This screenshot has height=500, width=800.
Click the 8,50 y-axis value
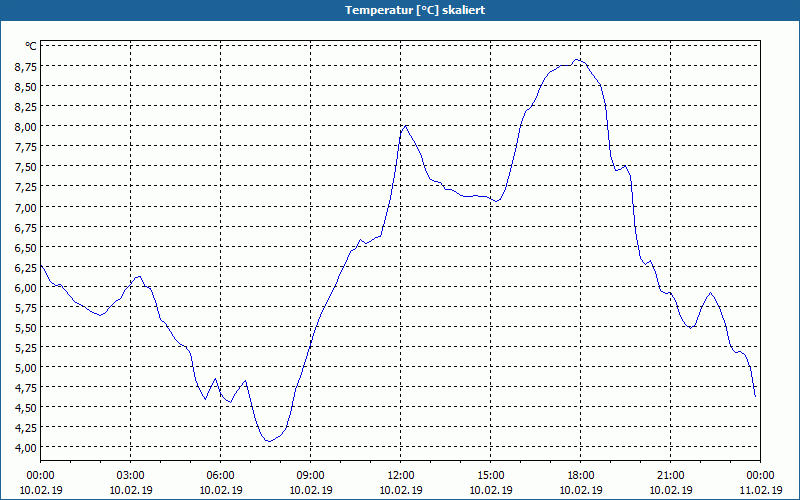(27, 87)
